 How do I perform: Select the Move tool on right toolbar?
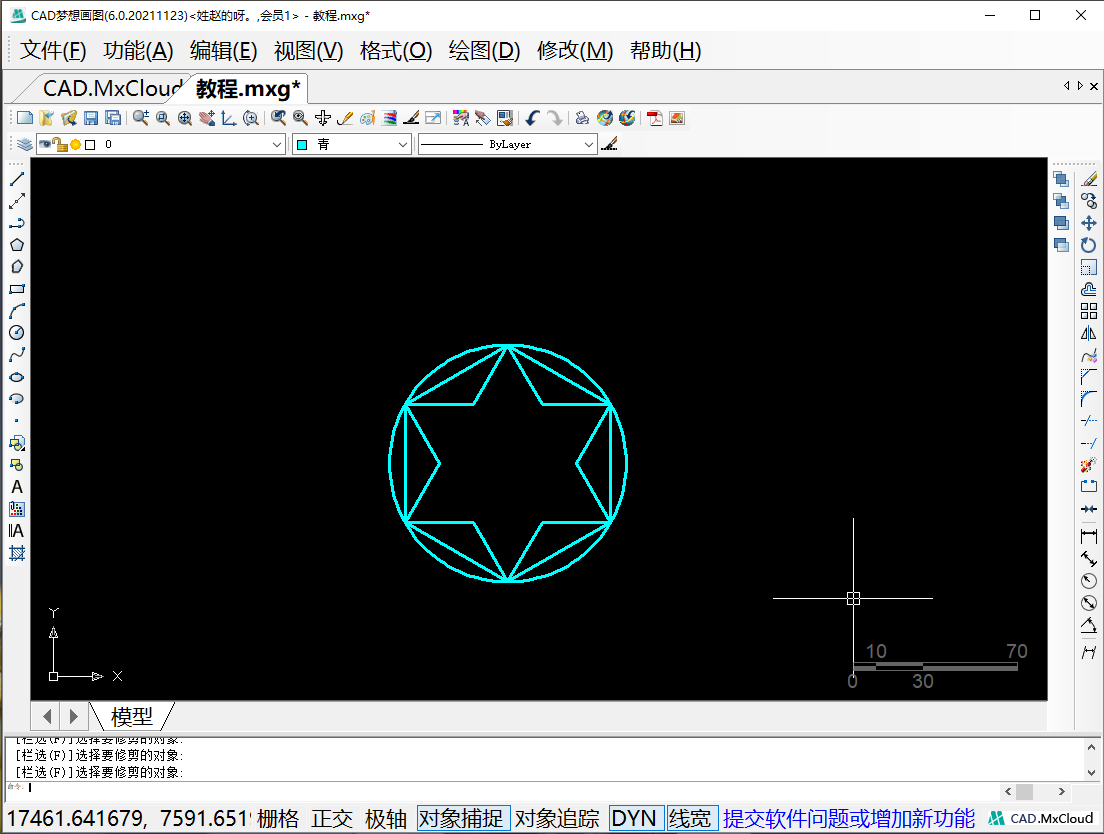click(x=1089, y=223)
